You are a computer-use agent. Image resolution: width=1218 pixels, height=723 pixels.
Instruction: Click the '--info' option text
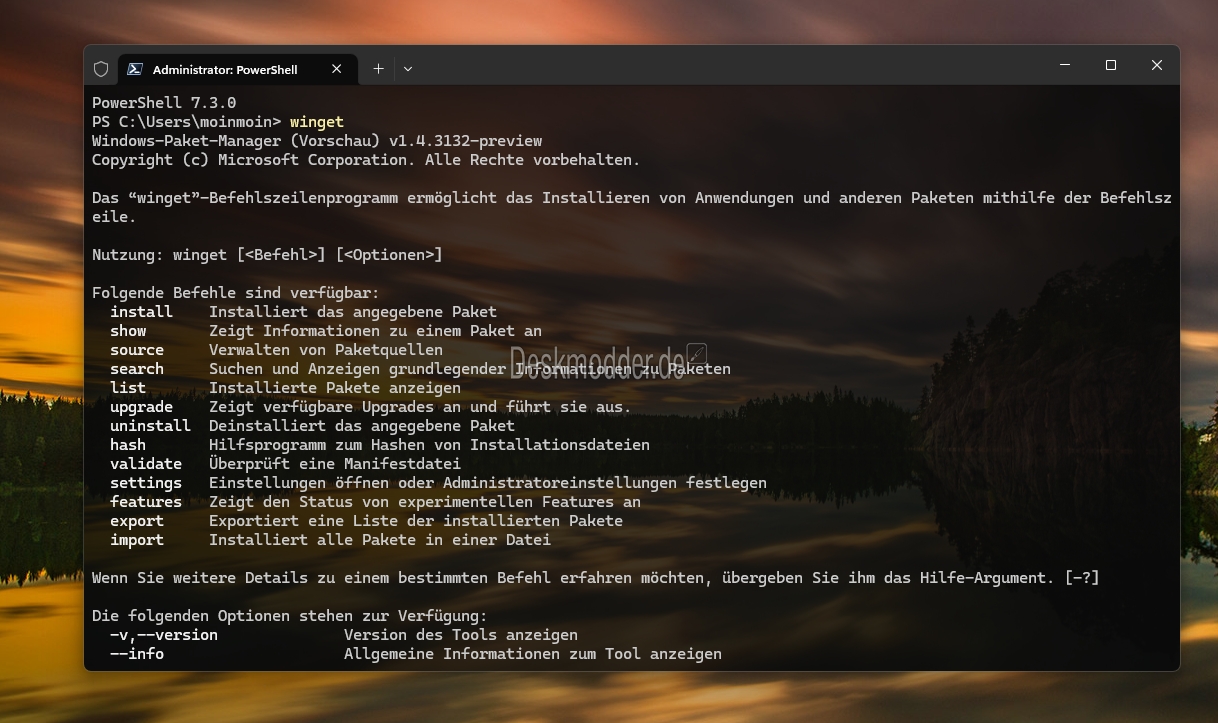(x=137, y=654)
